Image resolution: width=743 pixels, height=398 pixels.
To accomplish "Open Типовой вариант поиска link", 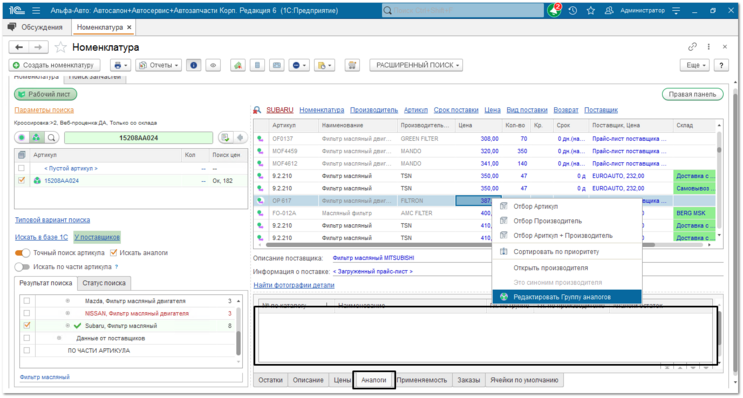I will [52, 220].
